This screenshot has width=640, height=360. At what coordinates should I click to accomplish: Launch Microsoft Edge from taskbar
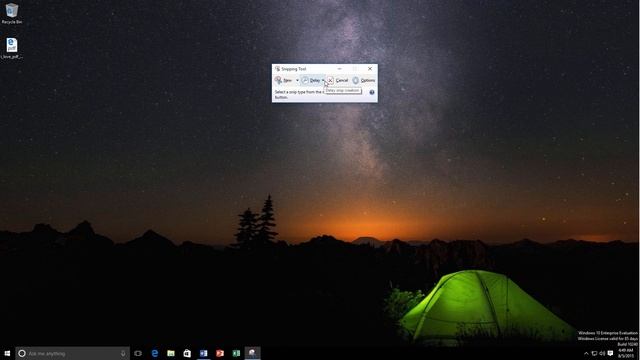(x=155, y=353)
